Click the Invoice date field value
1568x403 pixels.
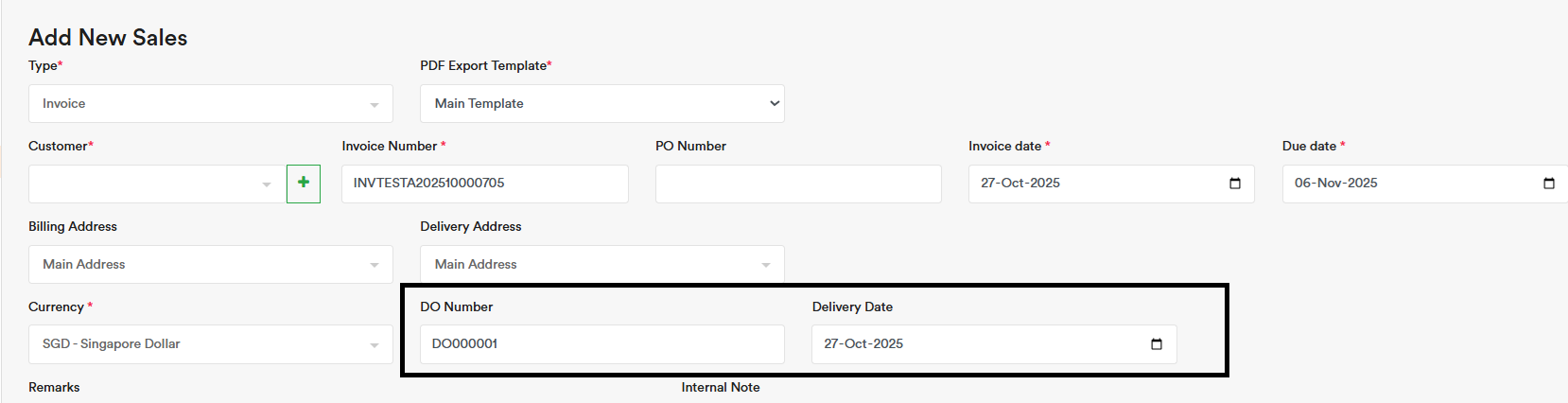1020,184
